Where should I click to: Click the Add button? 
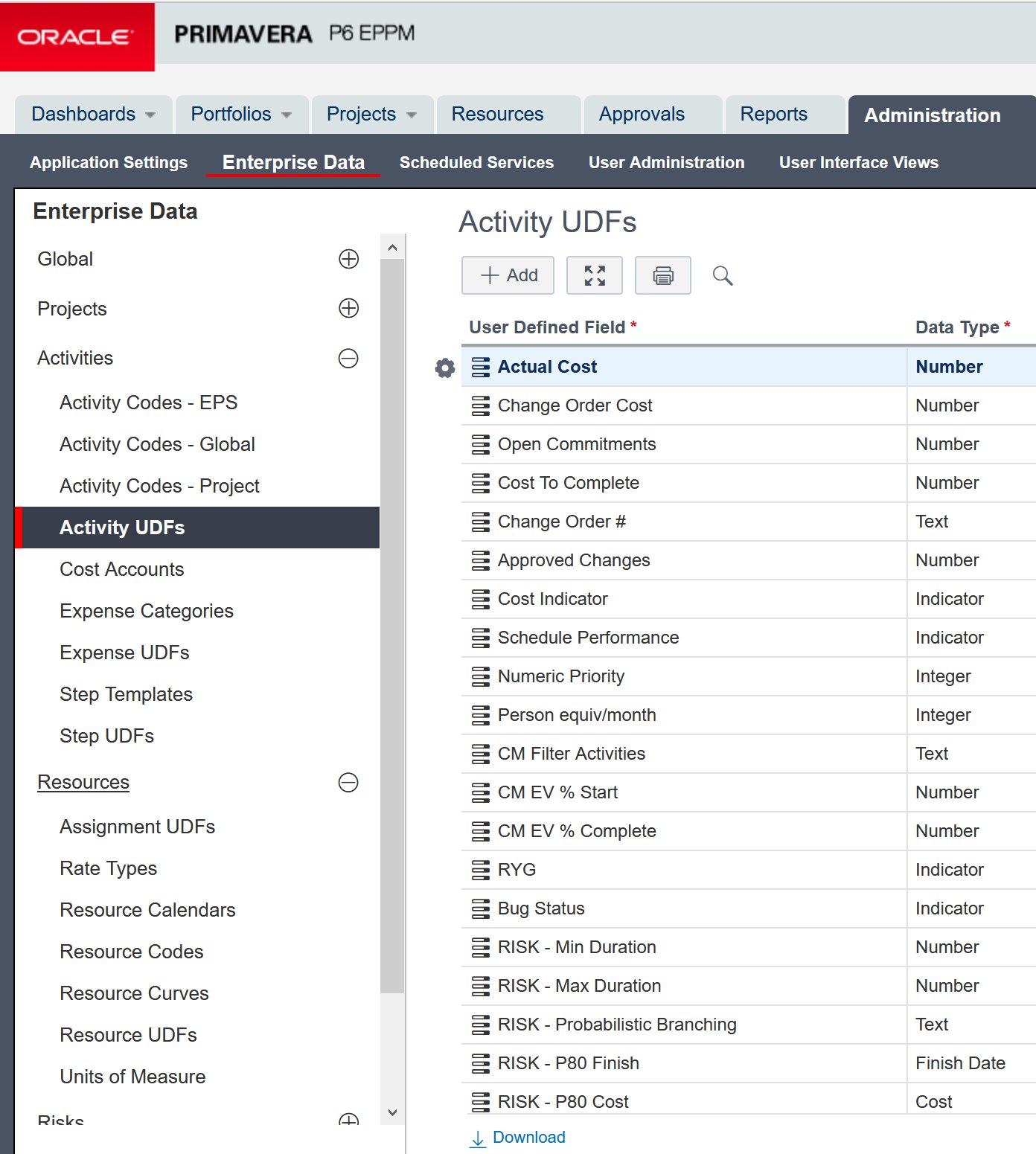[508, 275]
